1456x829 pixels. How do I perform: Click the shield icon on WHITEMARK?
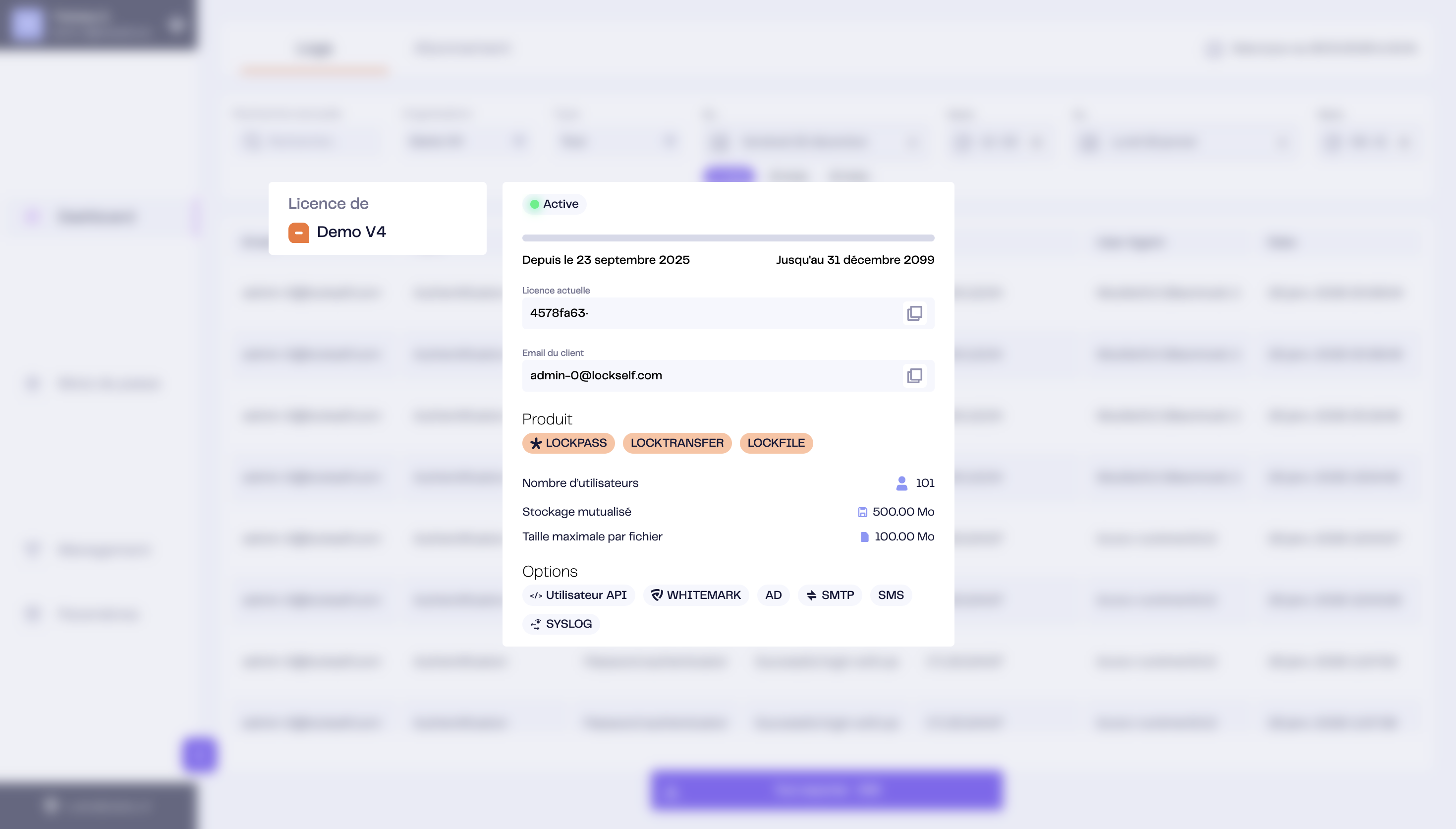click(657, 595)
